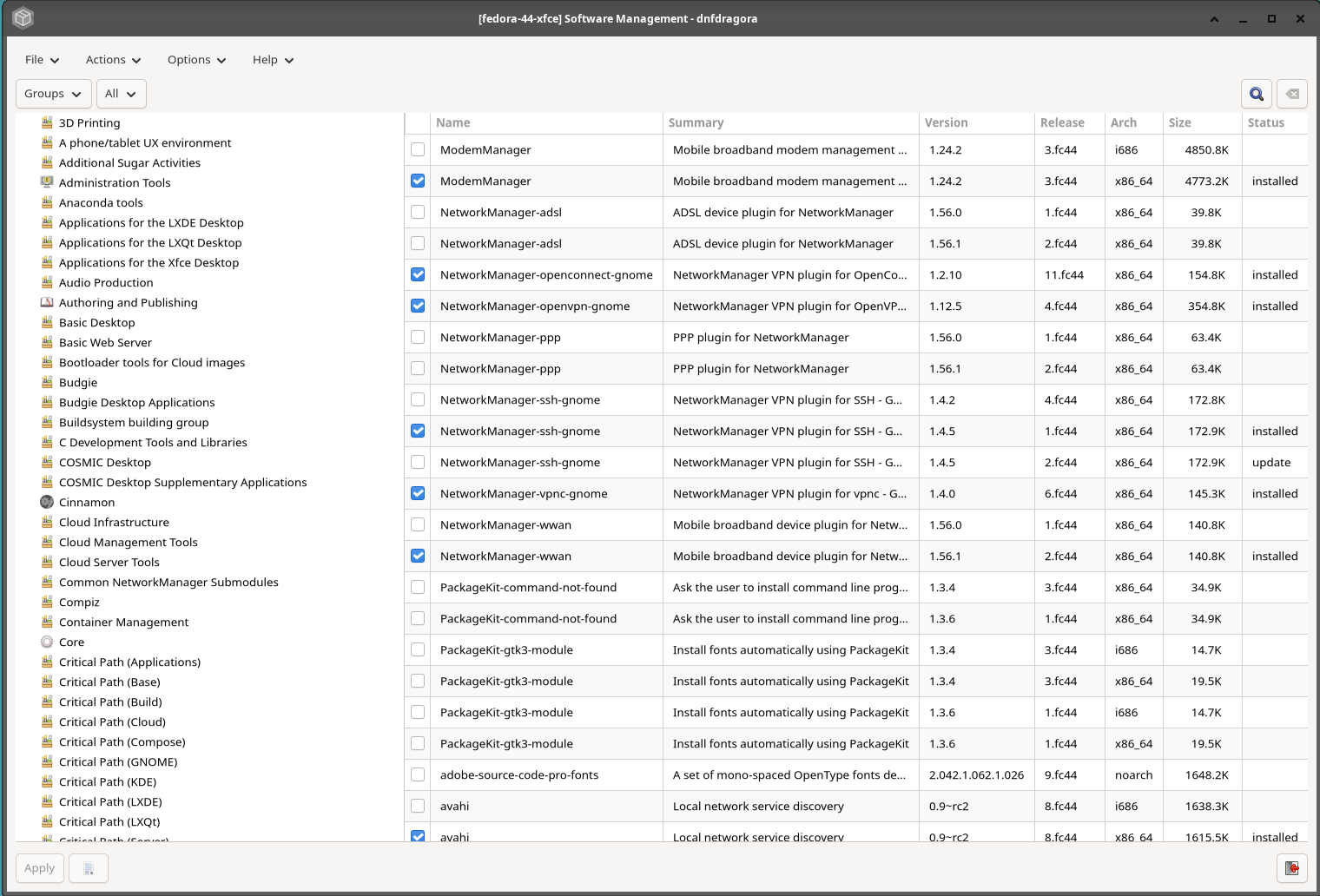
Task: Click the Core group icon
Action: coord(47,642)
